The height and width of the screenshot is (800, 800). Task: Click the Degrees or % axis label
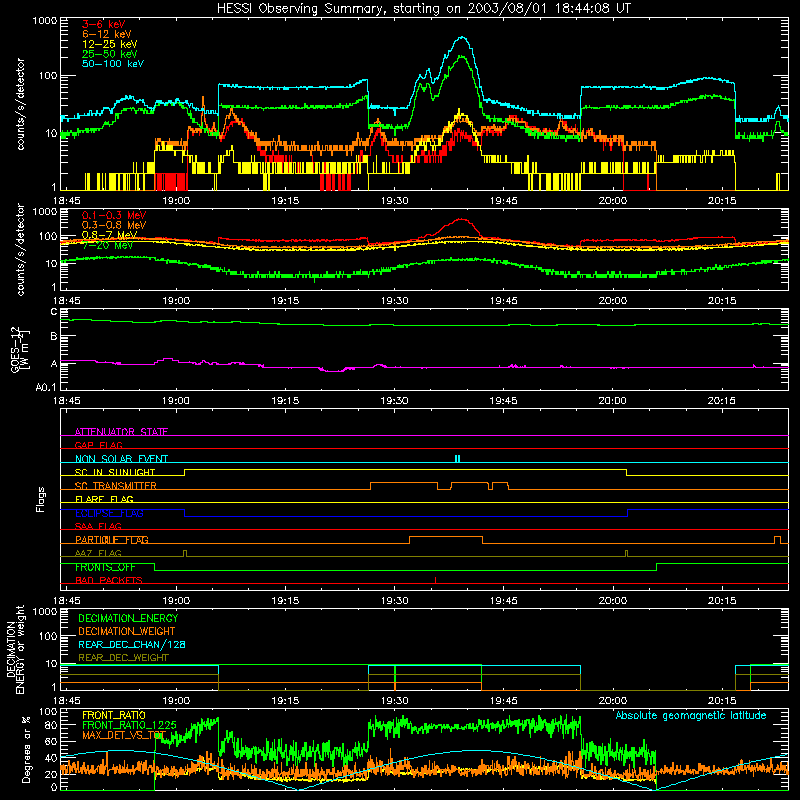click(x=26, y=749)
